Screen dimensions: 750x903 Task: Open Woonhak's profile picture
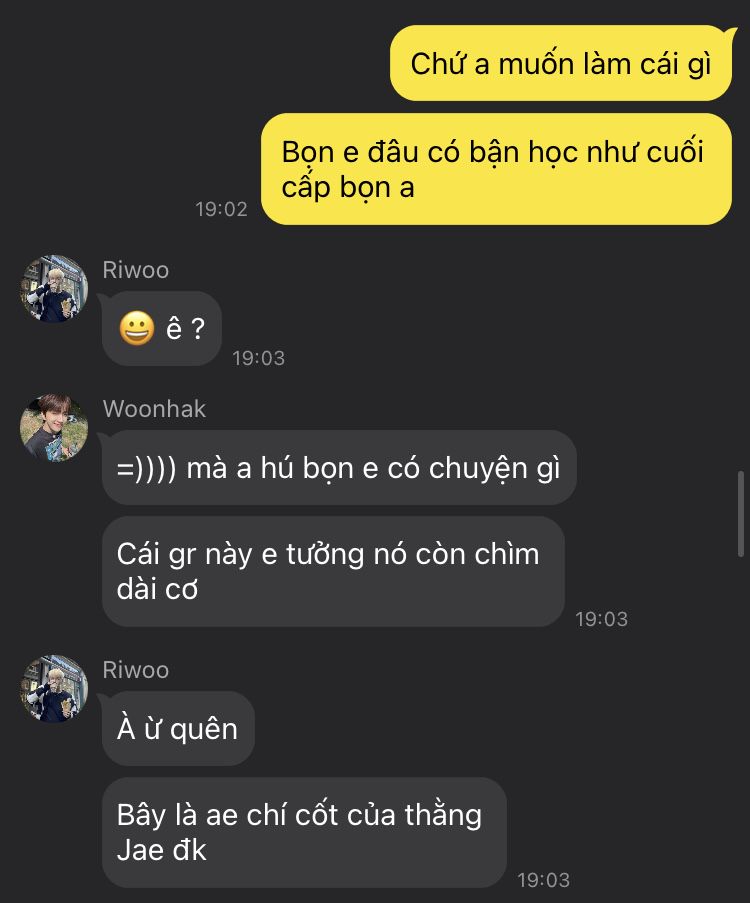(54, 428)
